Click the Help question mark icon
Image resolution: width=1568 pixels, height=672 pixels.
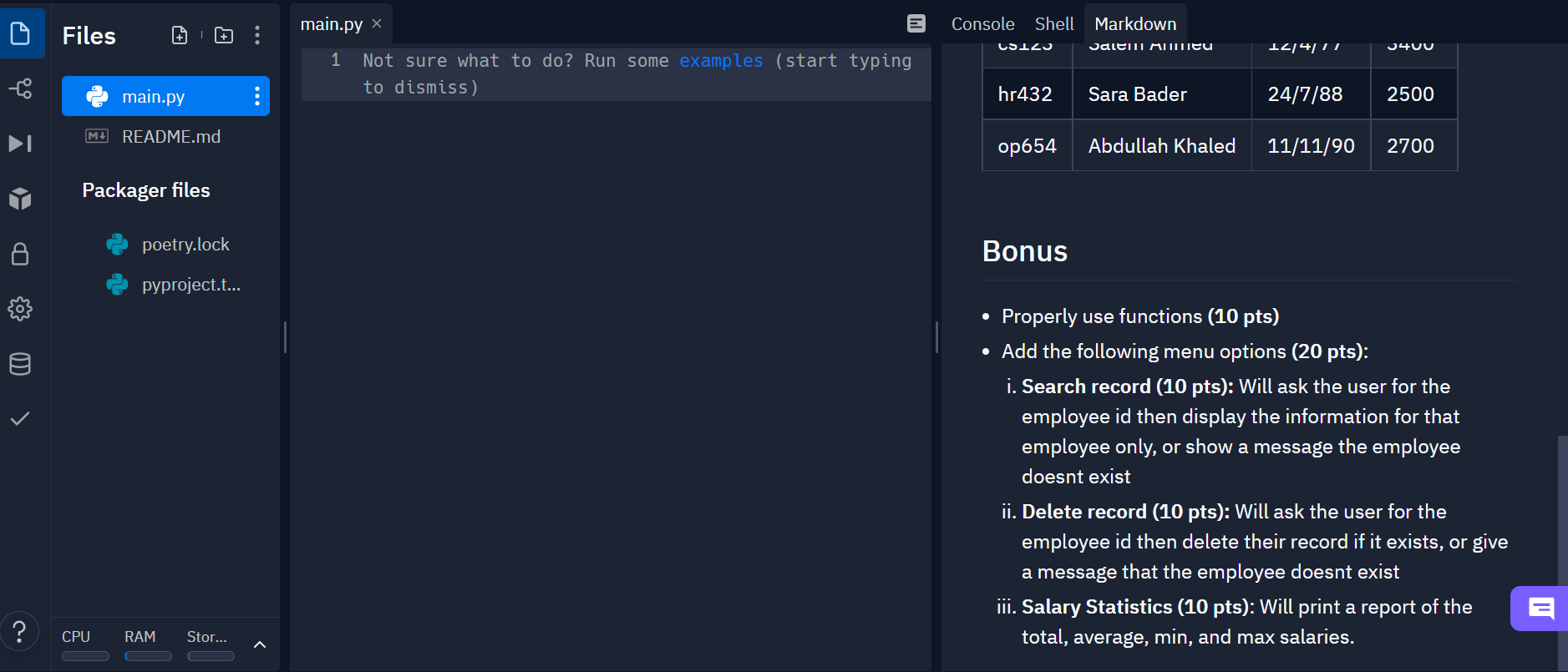(20, 631)
